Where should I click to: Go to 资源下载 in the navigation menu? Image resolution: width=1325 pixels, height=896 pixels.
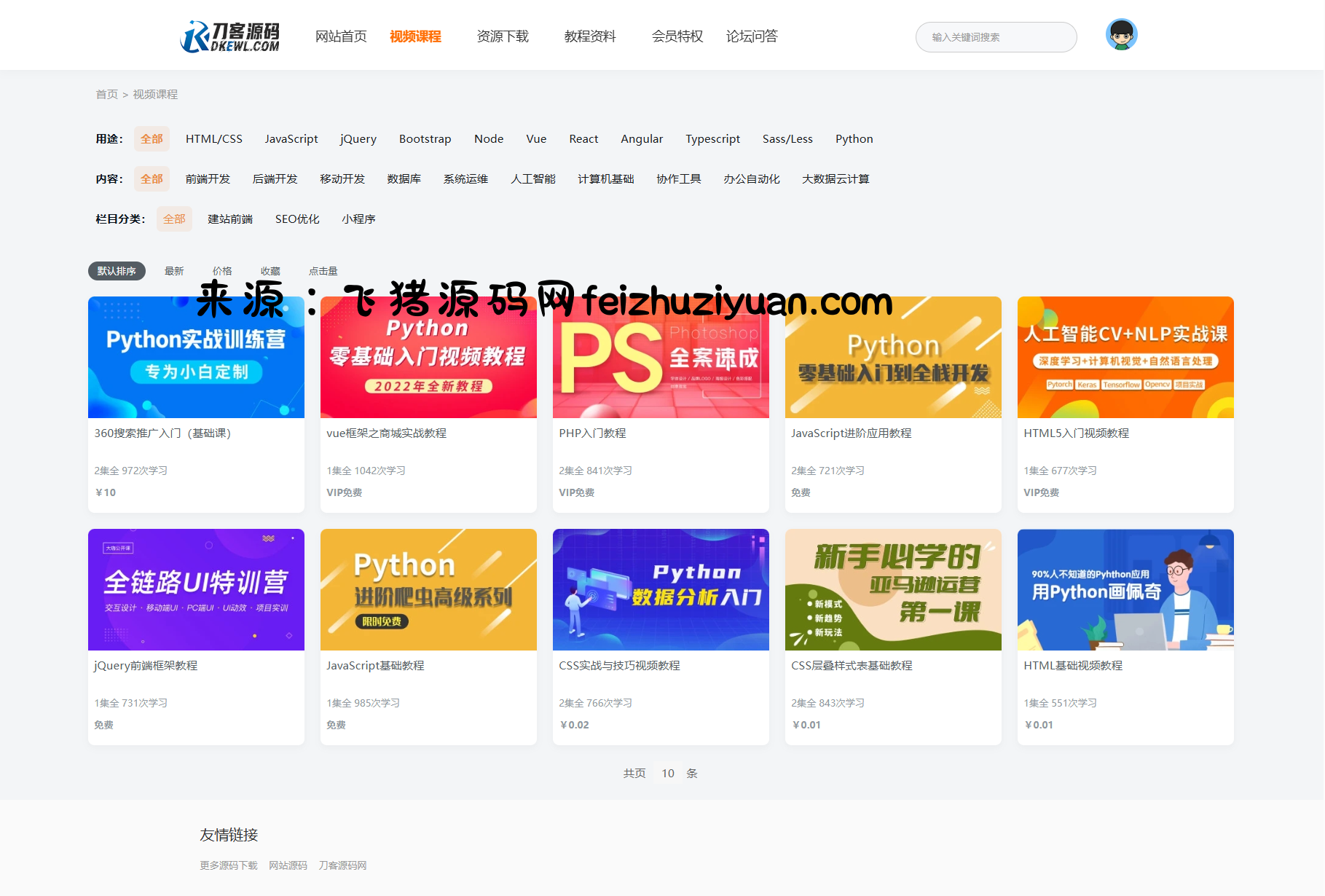coord(503,36)
